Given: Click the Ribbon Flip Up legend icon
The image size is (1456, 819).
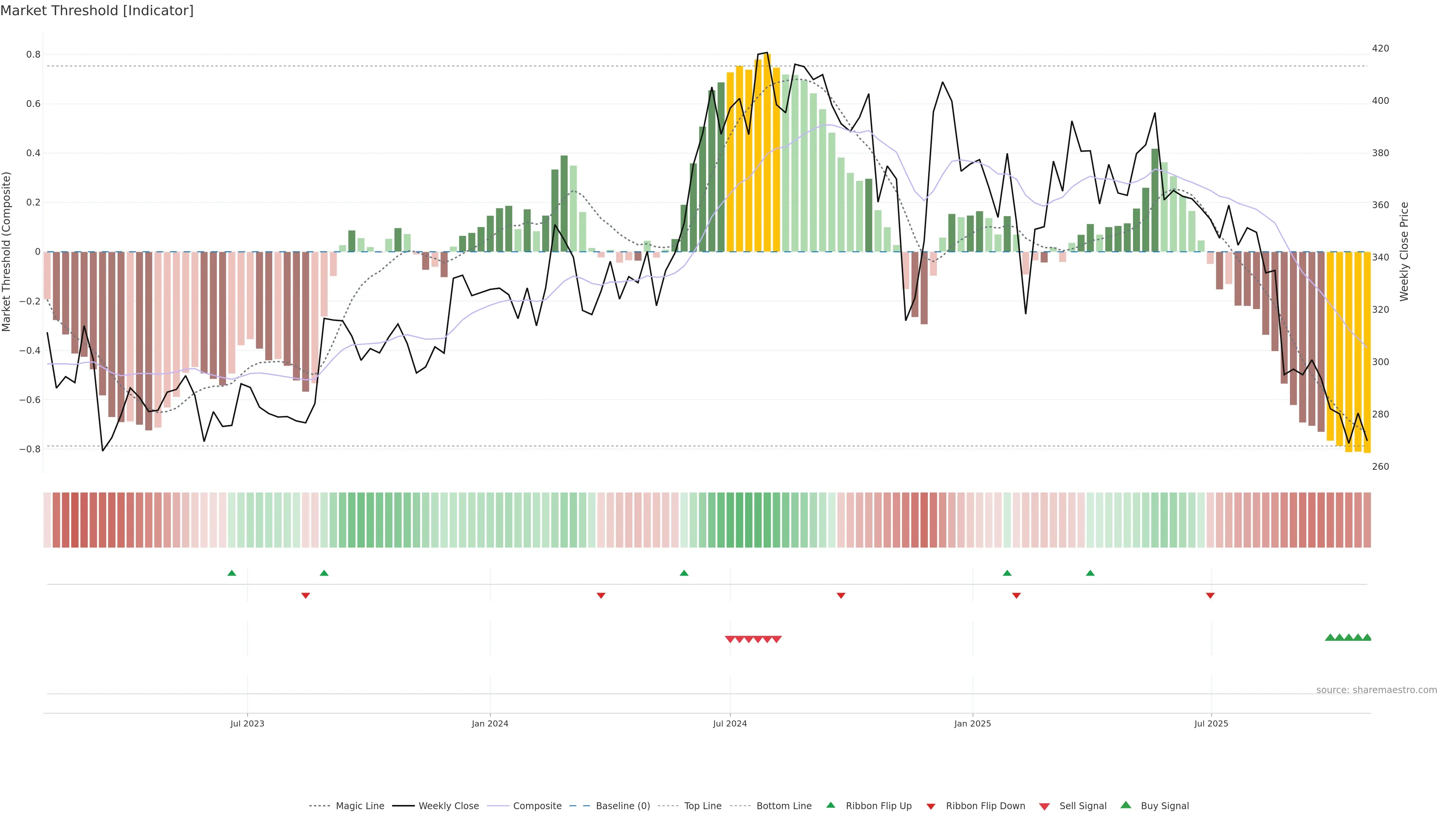Looking at the screenshot, I should [831, 805].
